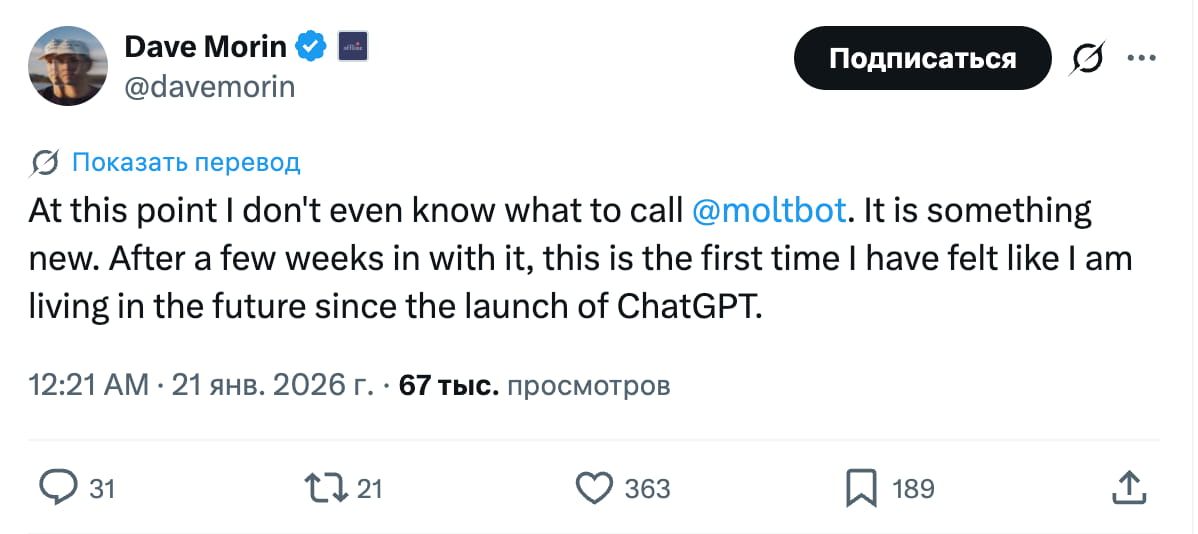This screenshot has height=534, width=1198.
Task: Click the share upload arrow icon
Action: 1127,488
